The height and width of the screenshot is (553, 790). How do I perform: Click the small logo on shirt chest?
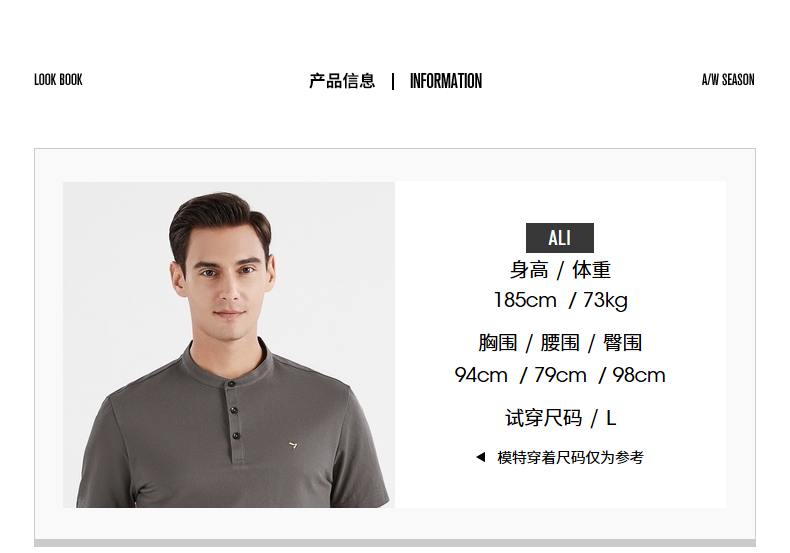click(293, 445)
